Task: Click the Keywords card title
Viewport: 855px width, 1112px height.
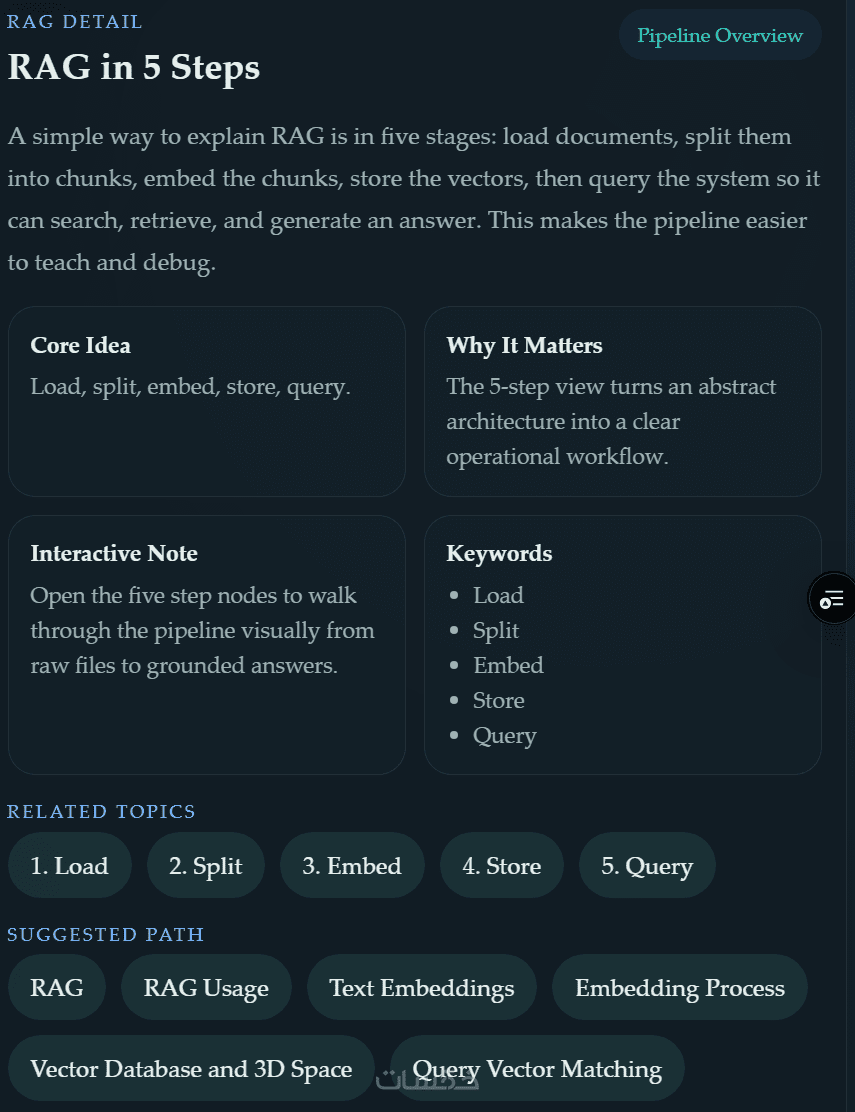Action: pyautogui.click(x=499, y=554)
